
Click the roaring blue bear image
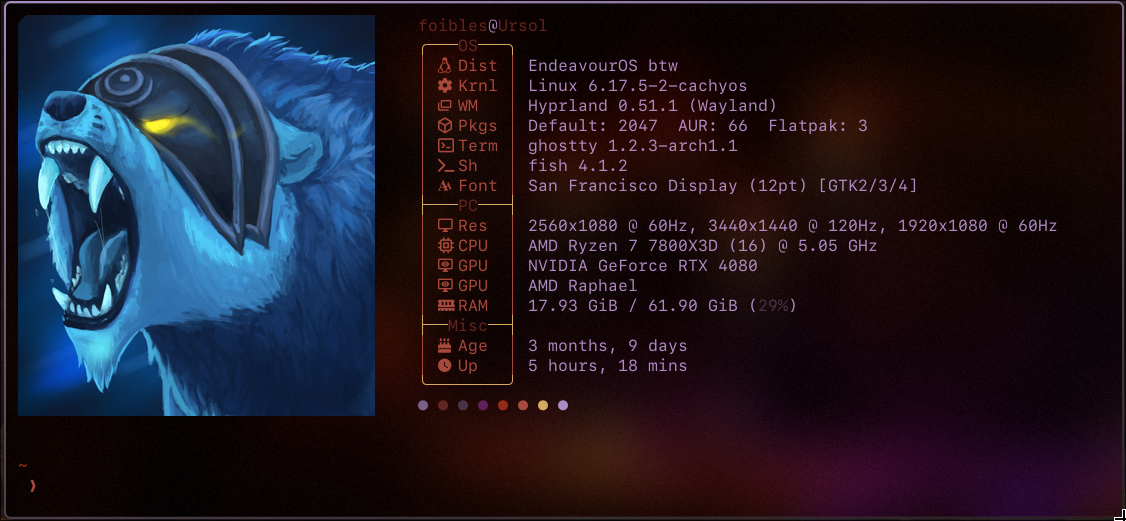pos(196,215)
